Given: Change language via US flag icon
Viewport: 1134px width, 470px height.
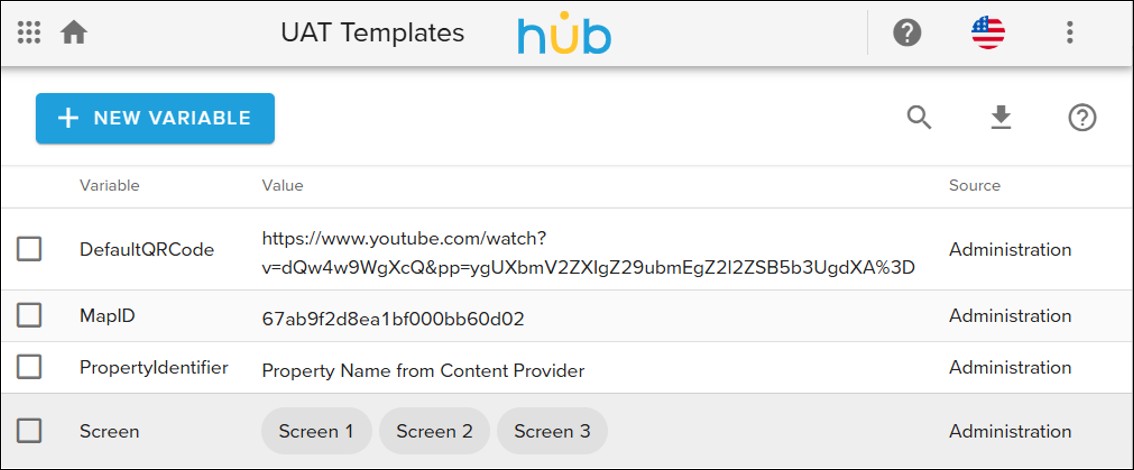Looking at the screenshot, I should pos(988,33).
